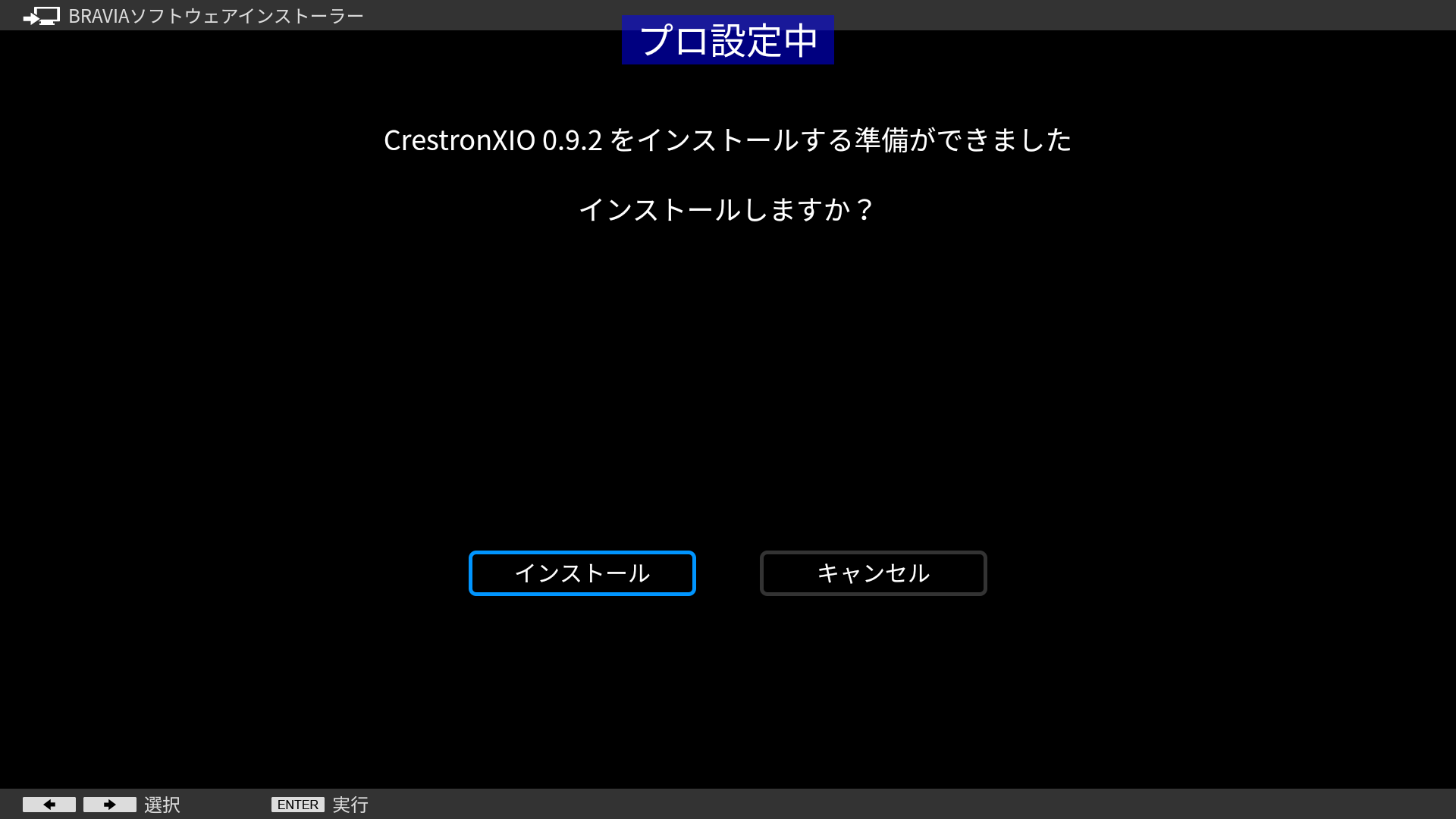Dismiss using the キャンセル button
This screenshot has width=1456, height=819.
point(873,573)
